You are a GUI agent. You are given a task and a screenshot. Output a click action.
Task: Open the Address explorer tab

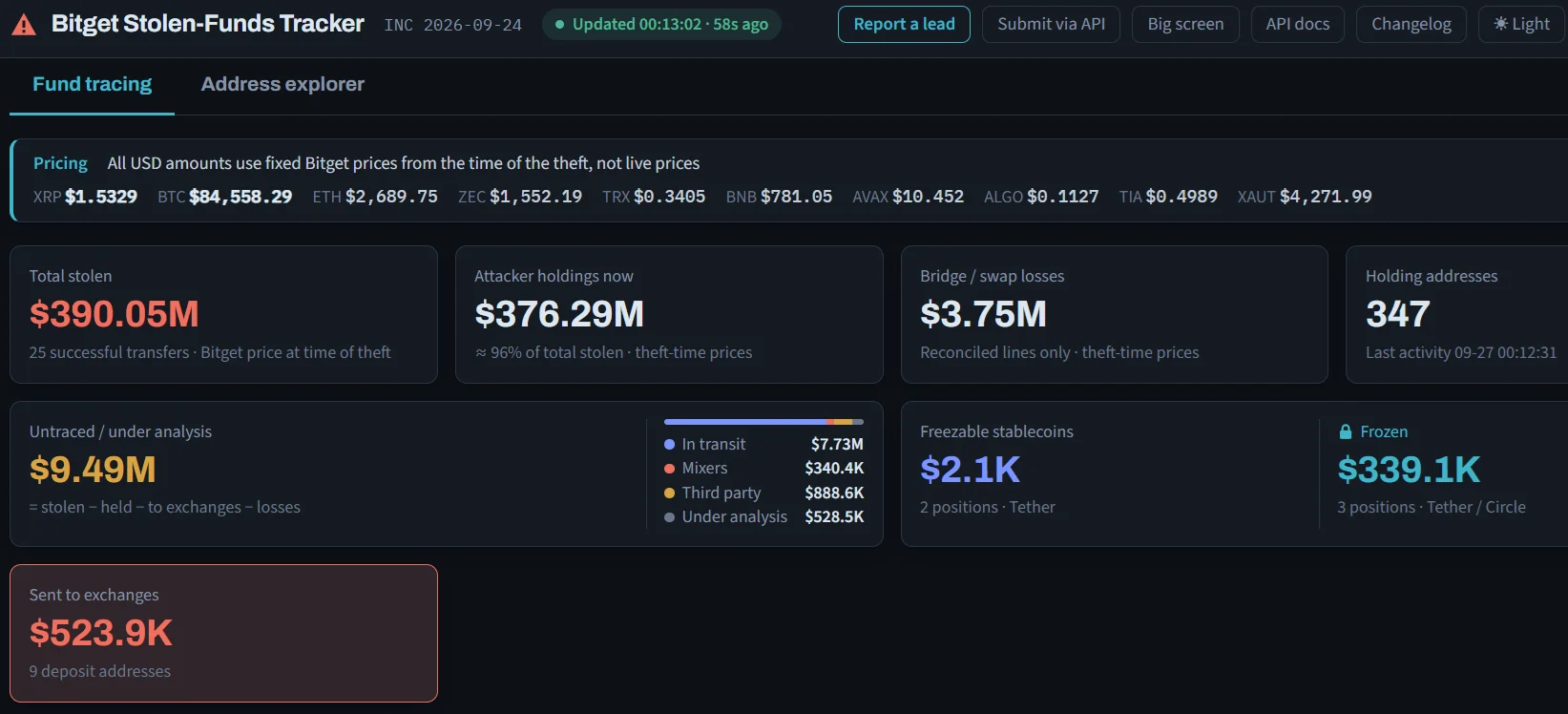282,84
